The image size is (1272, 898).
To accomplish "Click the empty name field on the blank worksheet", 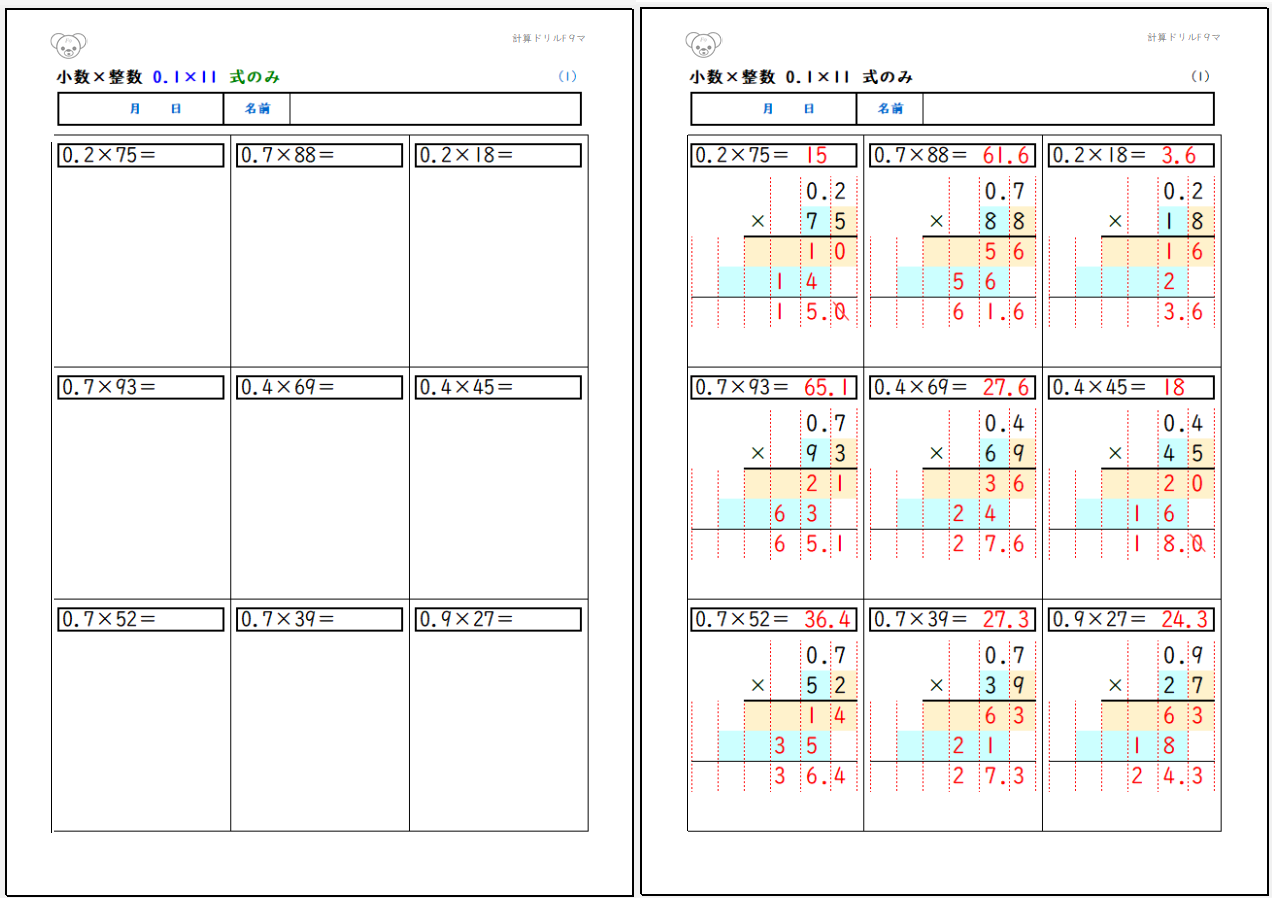I will tap(434, 109).
